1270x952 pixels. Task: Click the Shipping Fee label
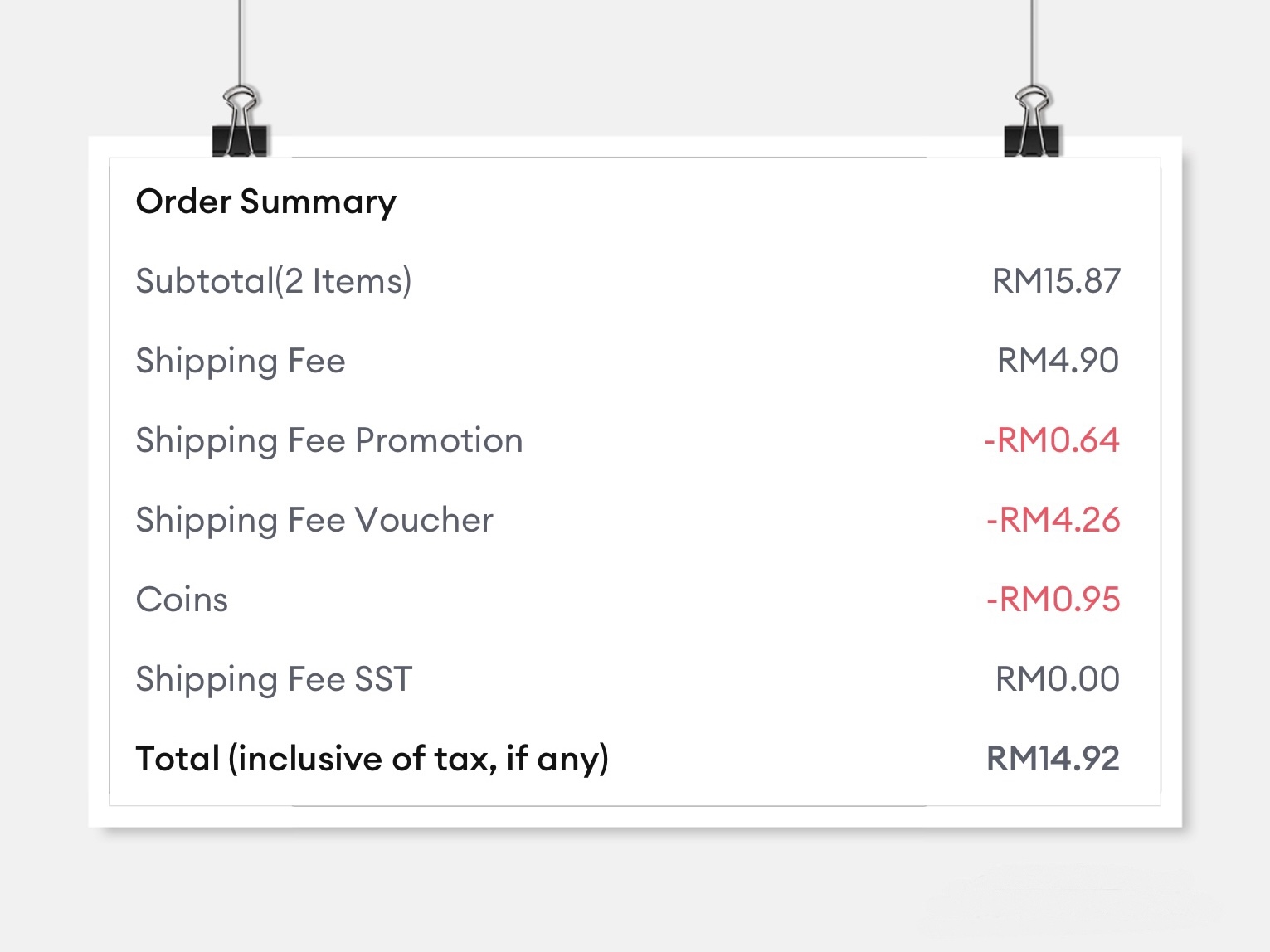[241, 361]
